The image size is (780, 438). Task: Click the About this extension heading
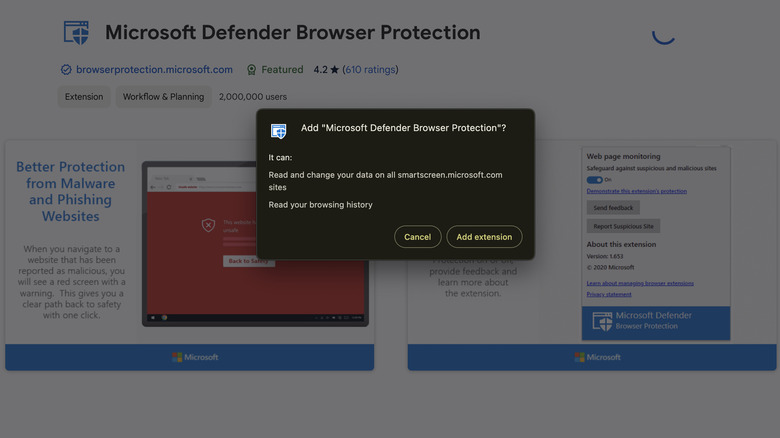pyautogui.click(x=621, y=244)
